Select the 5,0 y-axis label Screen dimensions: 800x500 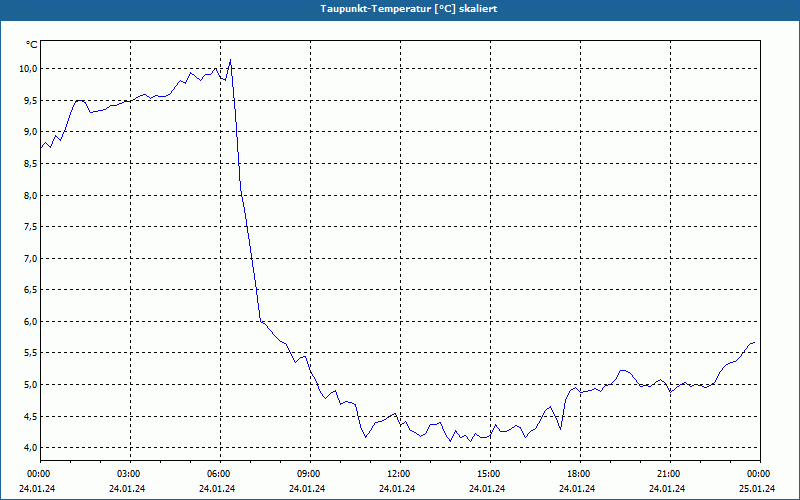click(x=30, y=385)
